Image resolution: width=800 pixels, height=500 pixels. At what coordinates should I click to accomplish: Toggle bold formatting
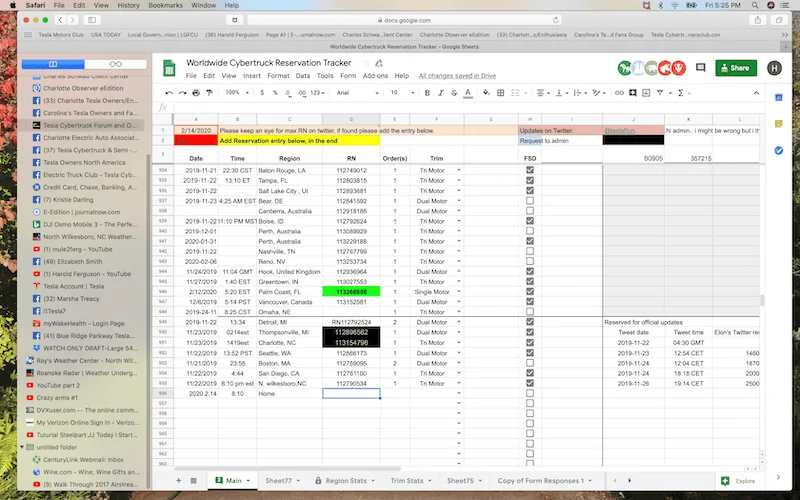427,93
